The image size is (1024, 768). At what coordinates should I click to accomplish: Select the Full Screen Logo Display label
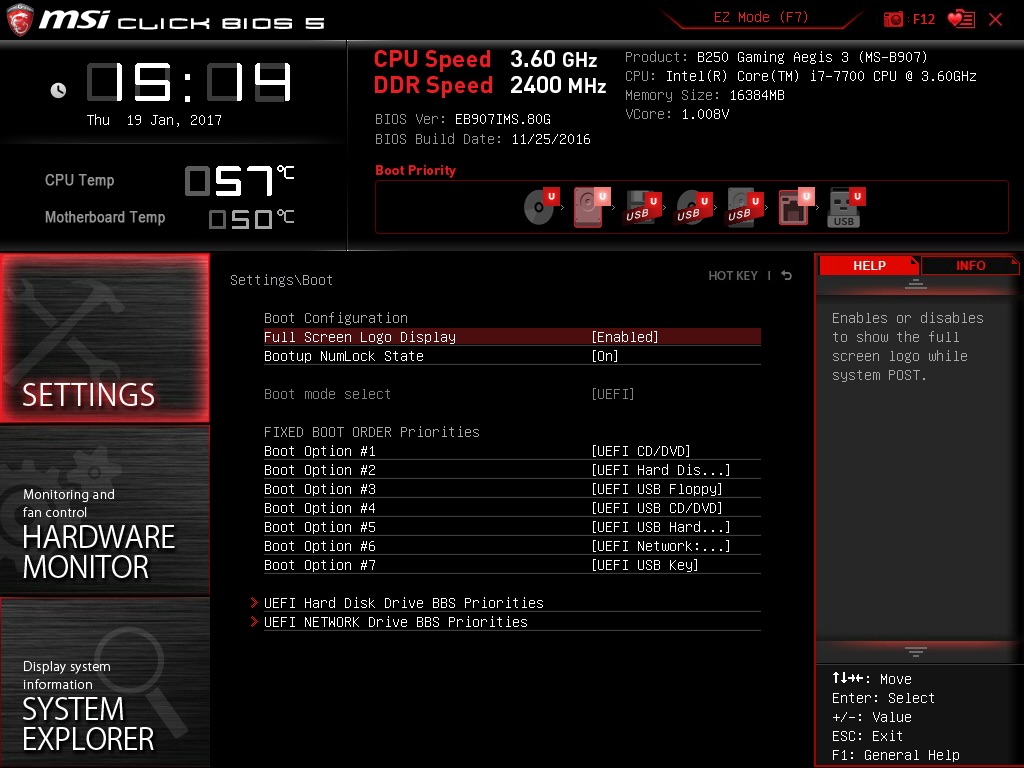click(x=360, y=337)
